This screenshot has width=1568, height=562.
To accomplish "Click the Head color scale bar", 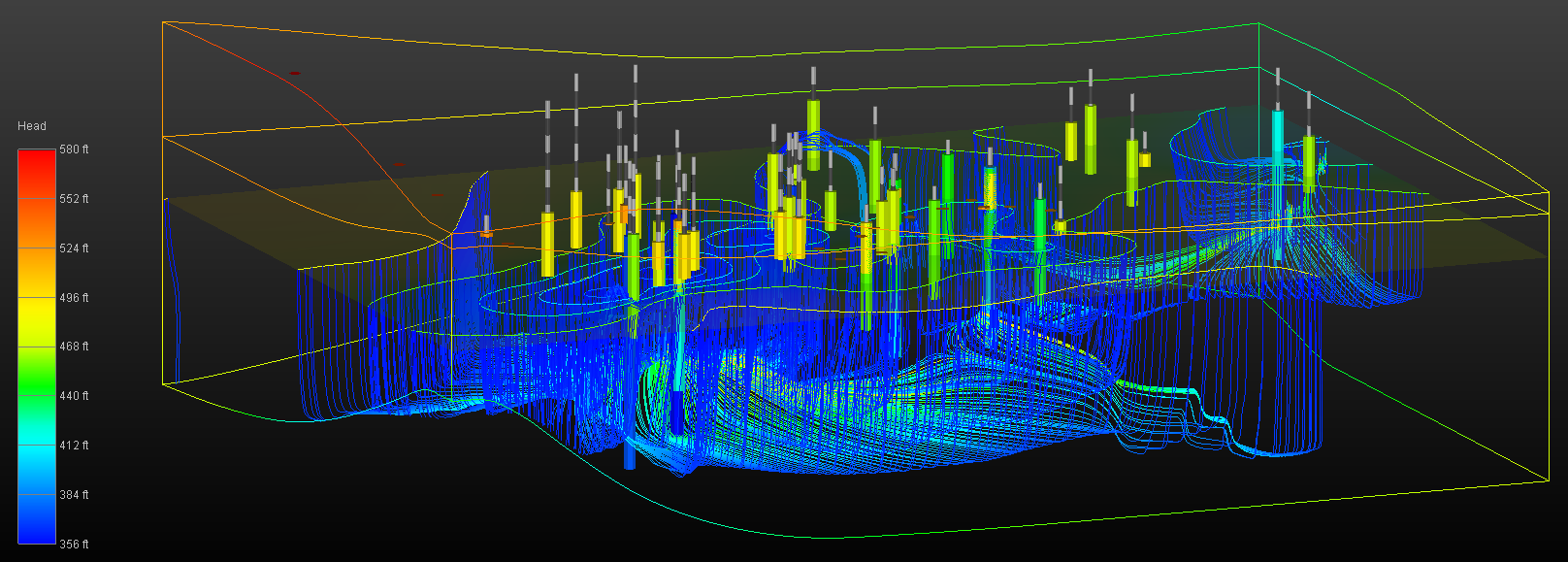I will click(37, 347).
